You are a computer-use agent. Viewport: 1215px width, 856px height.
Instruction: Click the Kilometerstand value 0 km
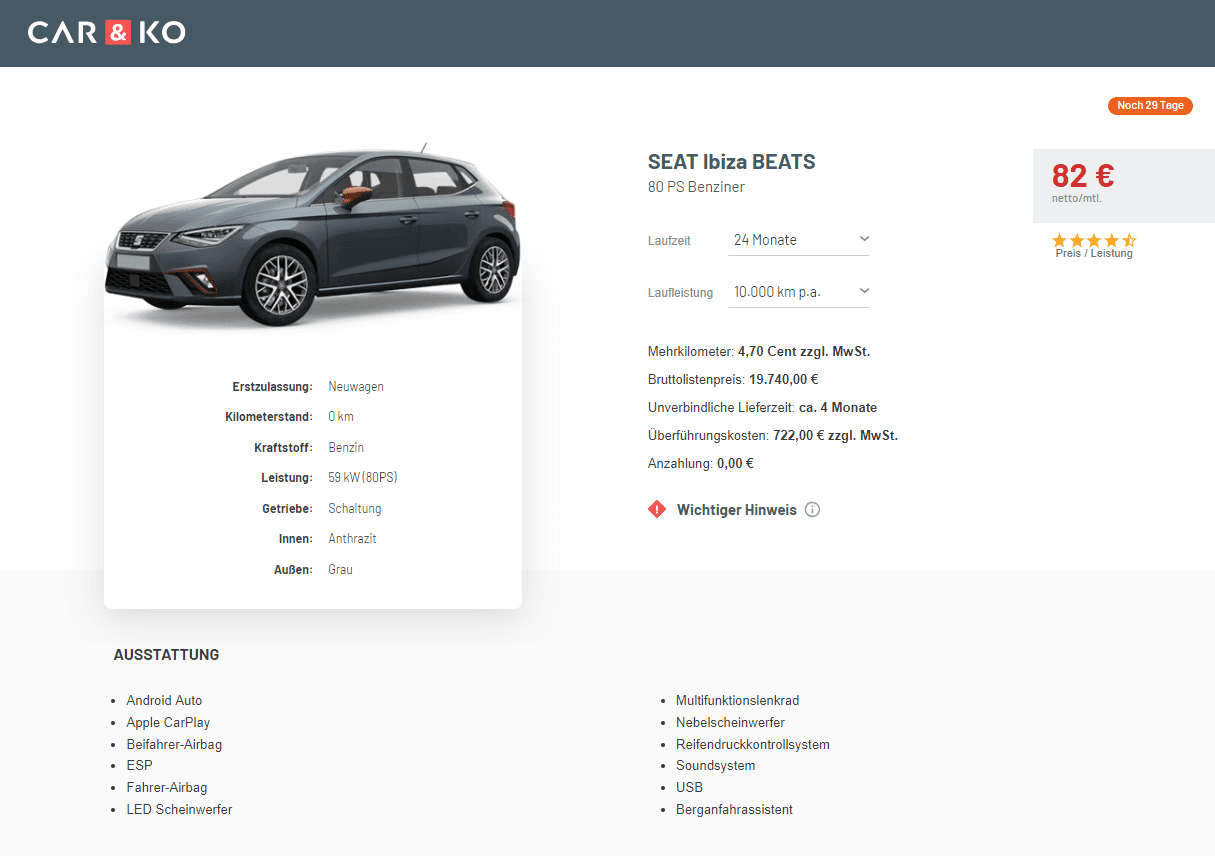coord(341,417)
